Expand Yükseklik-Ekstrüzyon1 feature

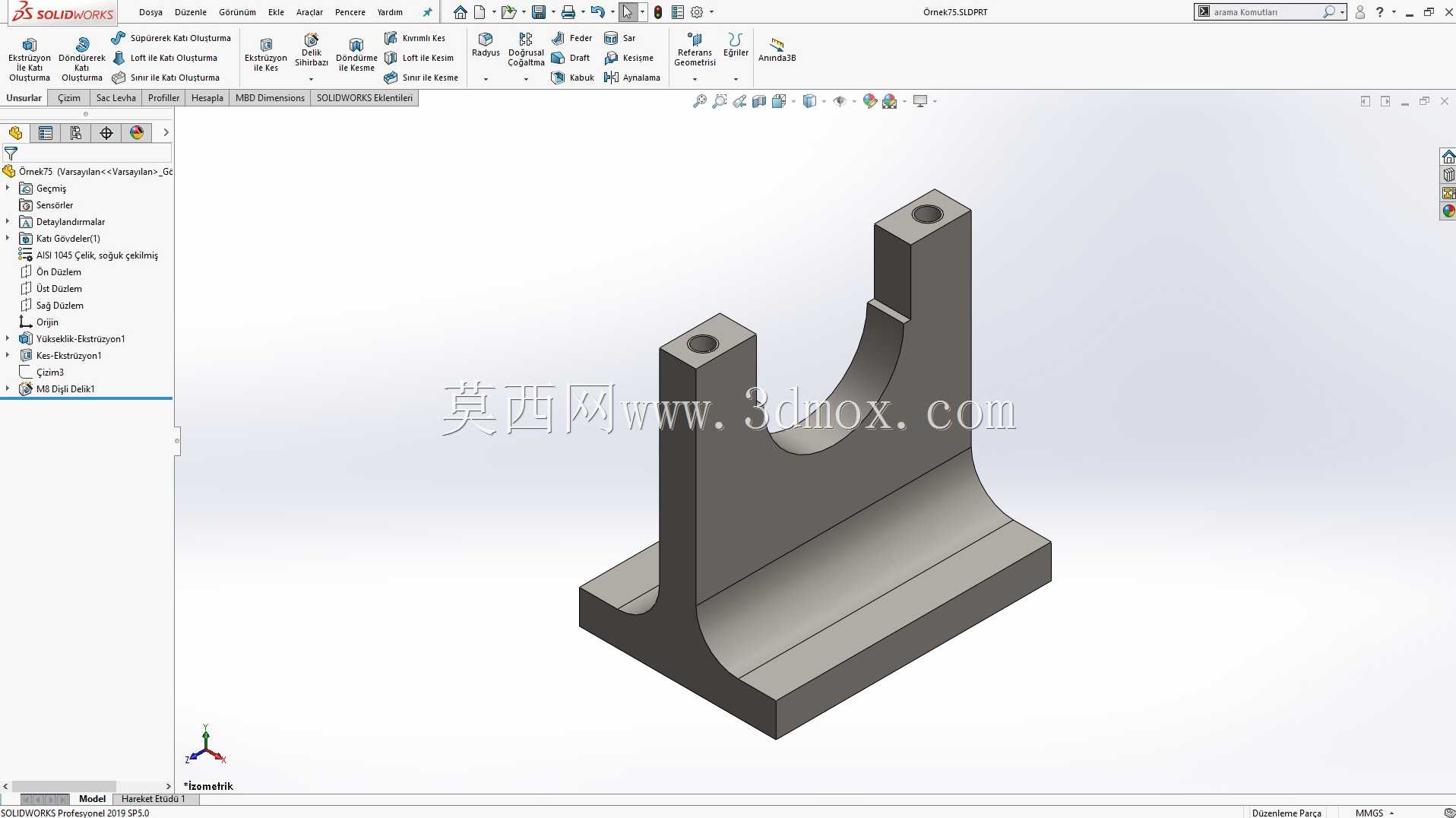8,338
